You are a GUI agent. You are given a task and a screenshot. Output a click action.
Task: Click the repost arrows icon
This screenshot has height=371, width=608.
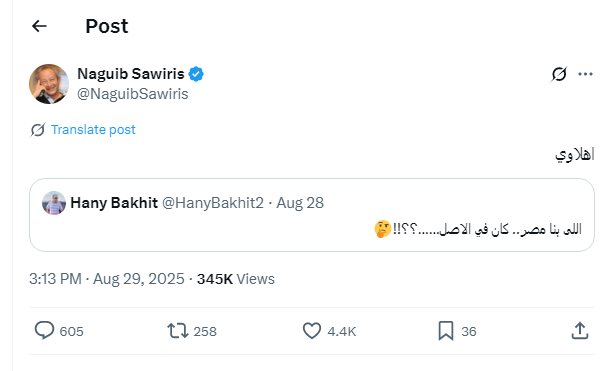[x=178, y=331]
